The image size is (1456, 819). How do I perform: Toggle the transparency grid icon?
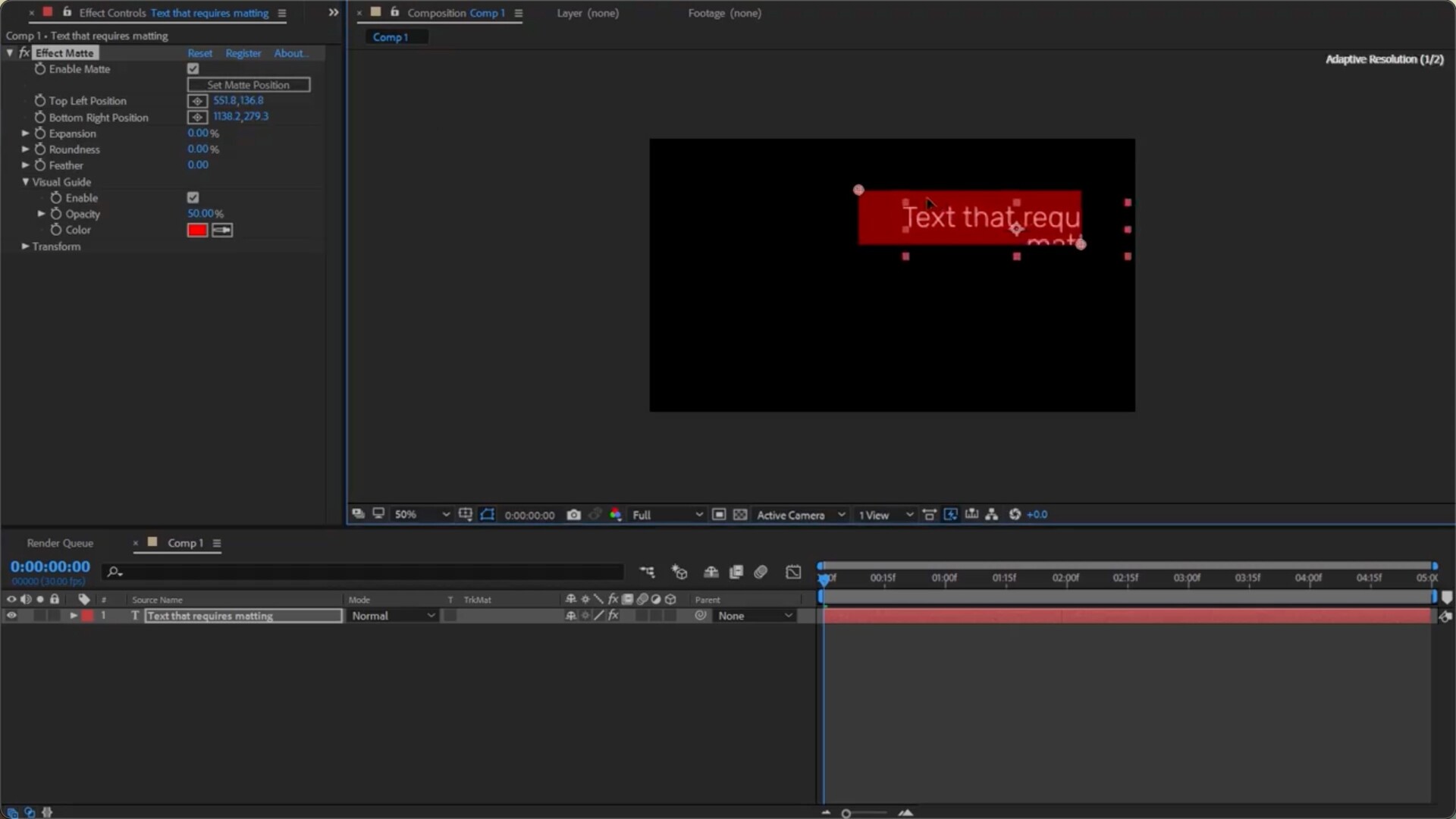[x=740, y=515]
